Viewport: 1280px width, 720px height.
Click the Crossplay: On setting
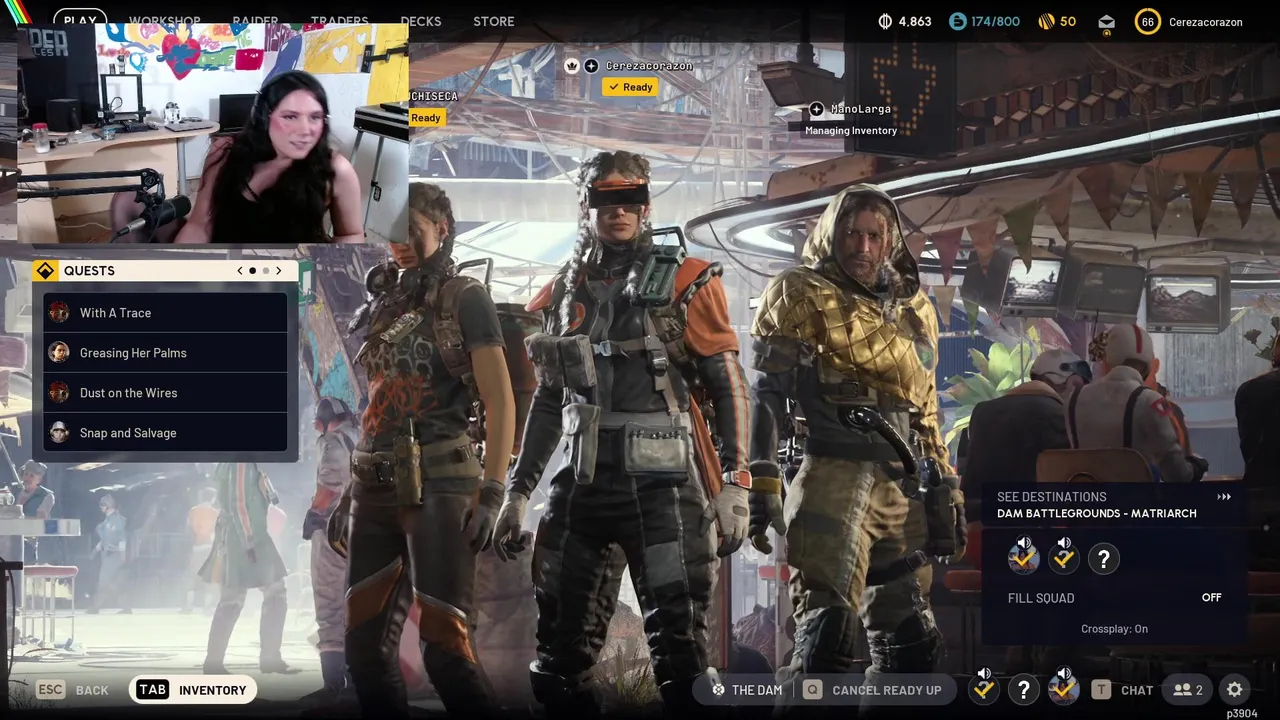(x=1114, y=629)
